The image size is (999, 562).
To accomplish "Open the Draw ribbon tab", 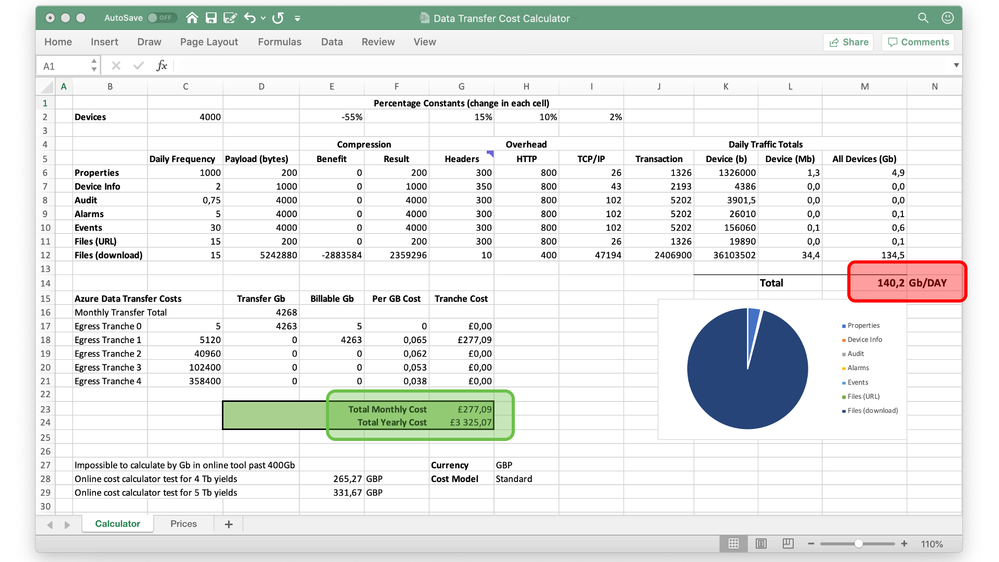I will point(149,42).
